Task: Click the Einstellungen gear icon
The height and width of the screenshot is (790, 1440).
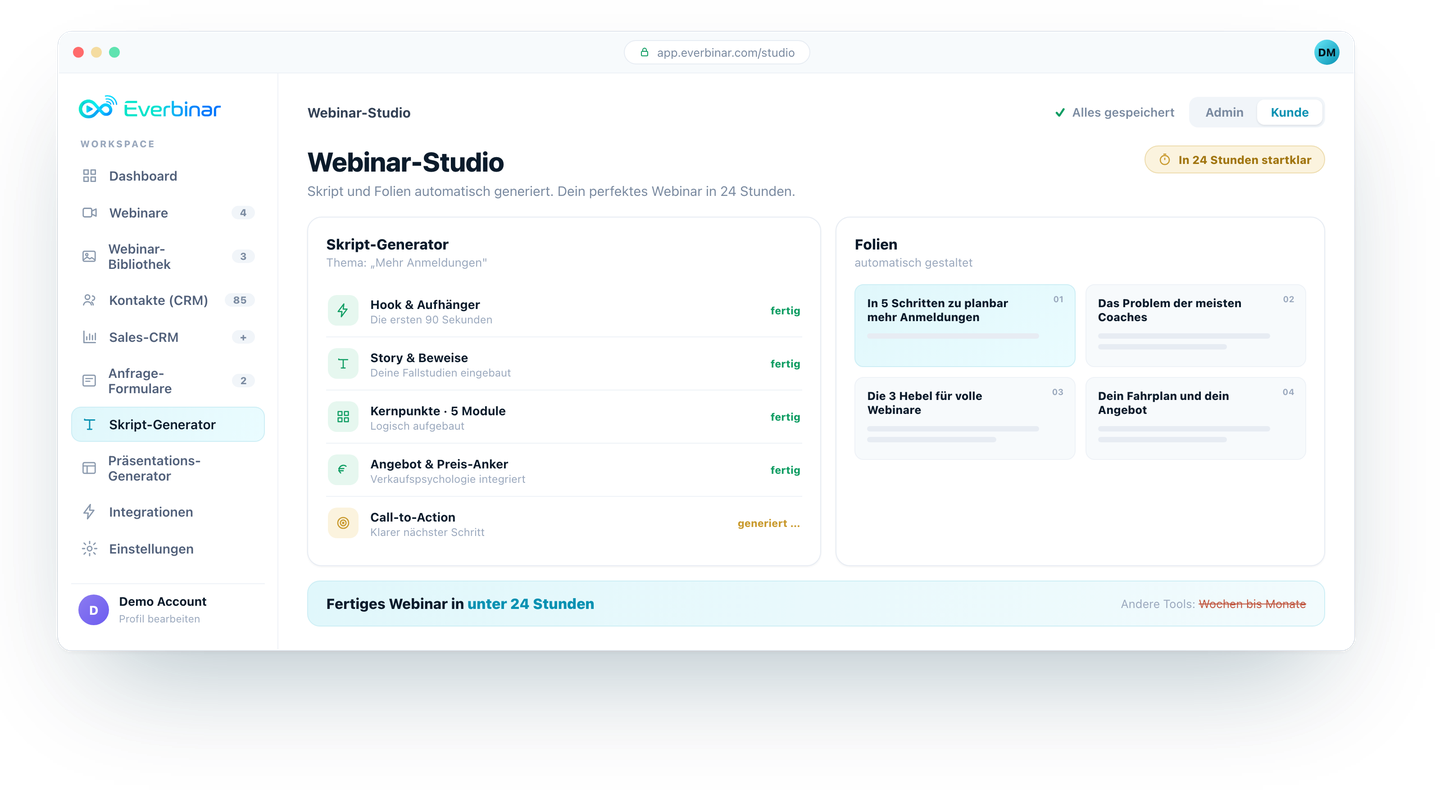Action: 89,549
